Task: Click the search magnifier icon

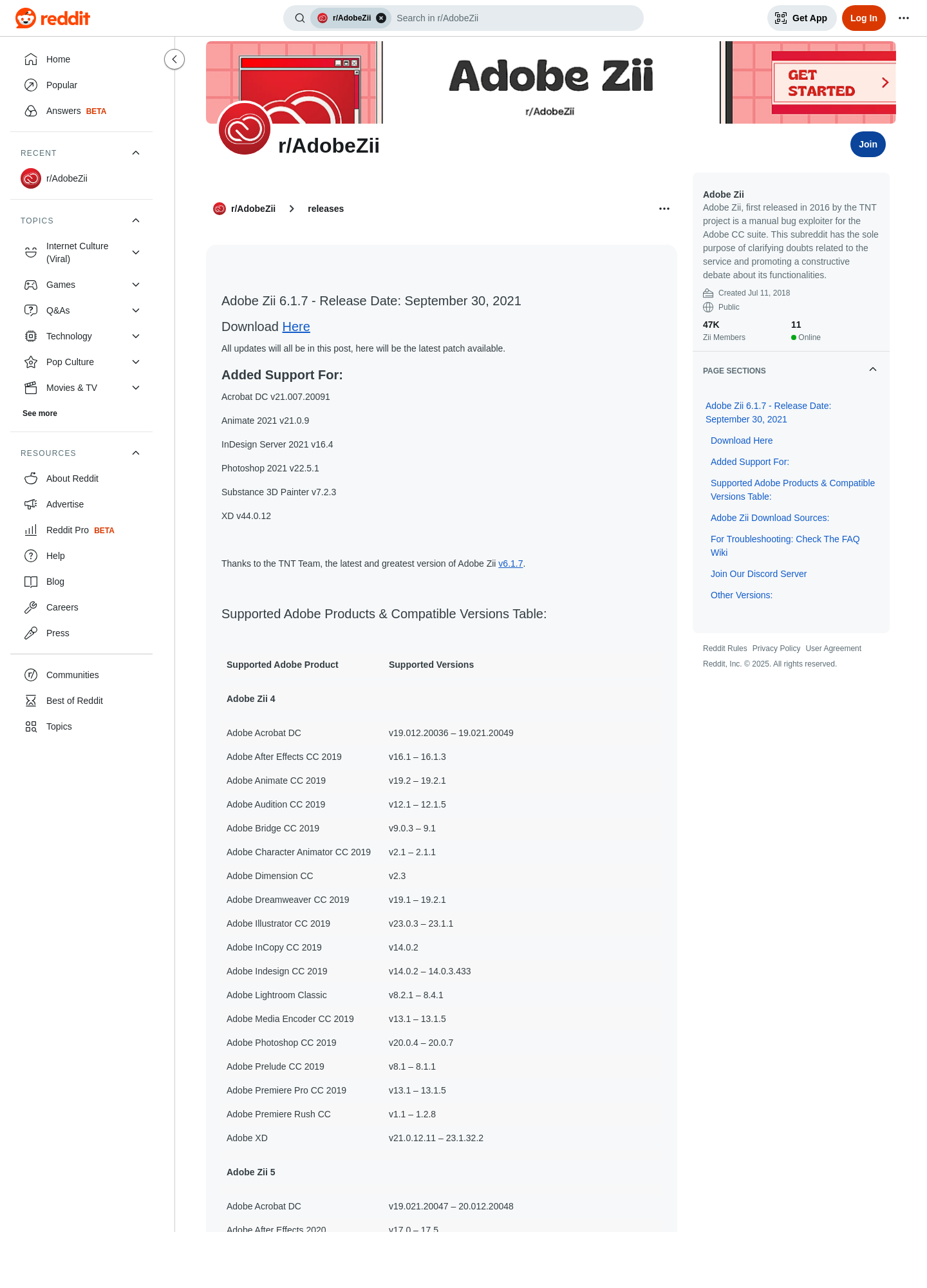Action: pos(300,18)
